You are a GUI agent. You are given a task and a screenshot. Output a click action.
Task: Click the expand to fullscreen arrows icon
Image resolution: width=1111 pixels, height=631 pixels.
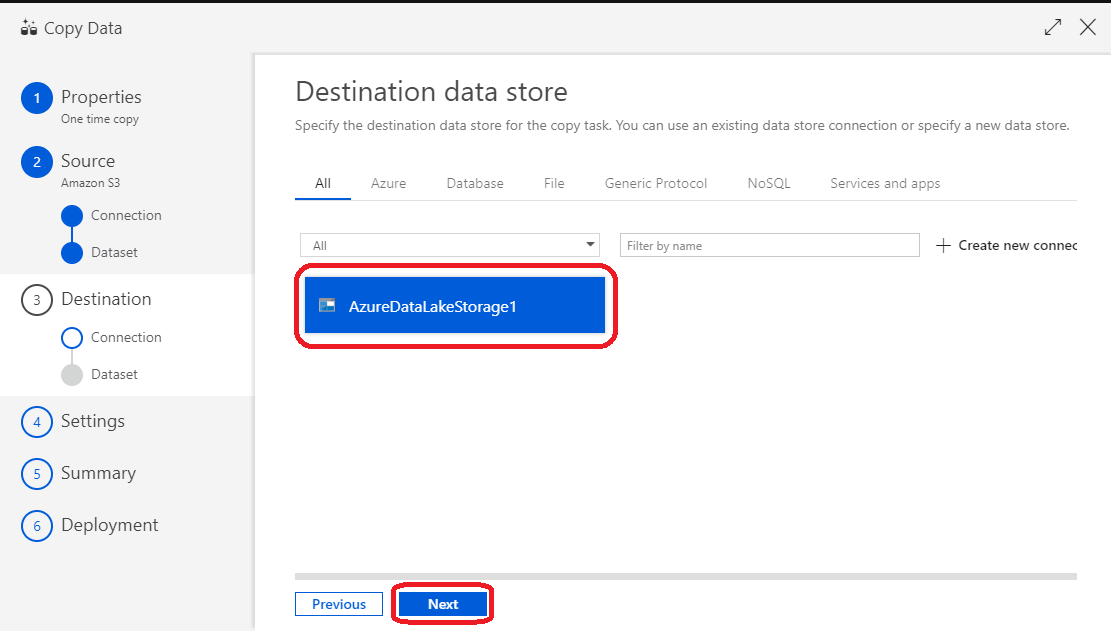point(1052,27)
